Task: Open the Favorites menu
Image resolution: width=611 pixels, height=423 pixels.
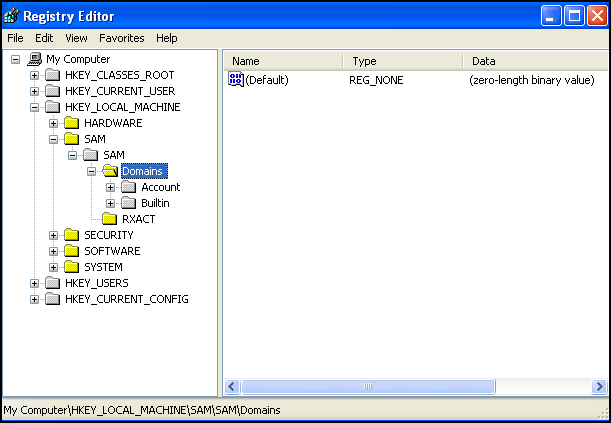Action: [x=122, y=38]
